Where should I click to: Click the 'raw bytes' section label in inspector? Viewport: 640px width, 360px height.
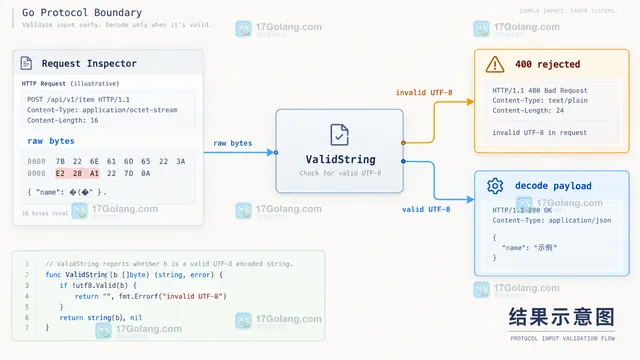[x=51, y=141]
